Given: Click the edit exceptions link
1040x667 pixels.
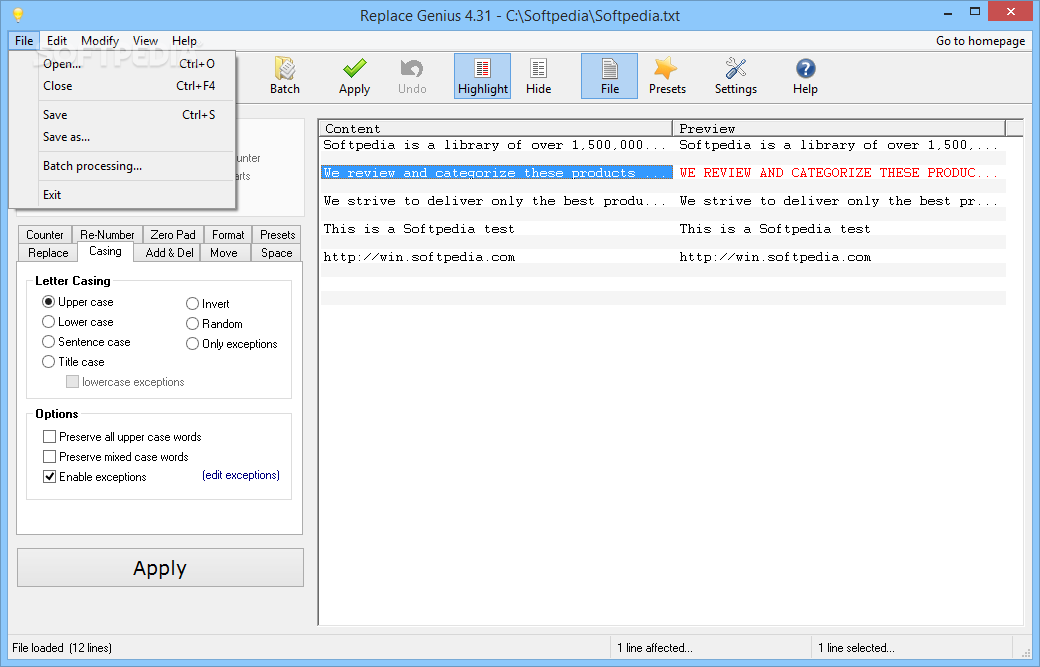Looking at the screenshot, I should point(241,475).
